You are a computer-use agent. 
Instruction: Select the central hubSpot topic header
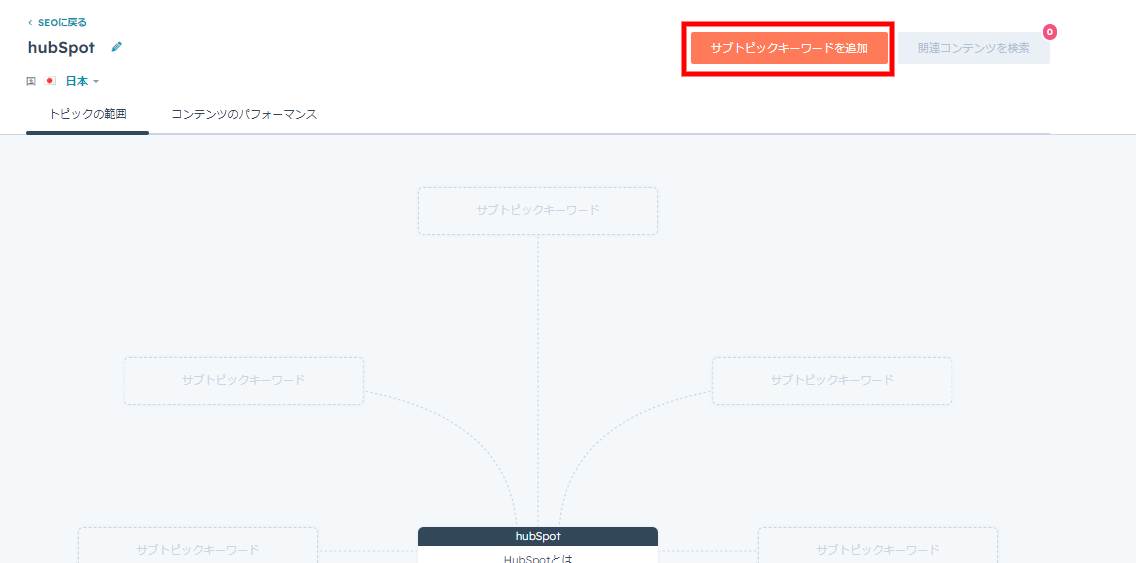pyautogui.click(x=538, y=536)
